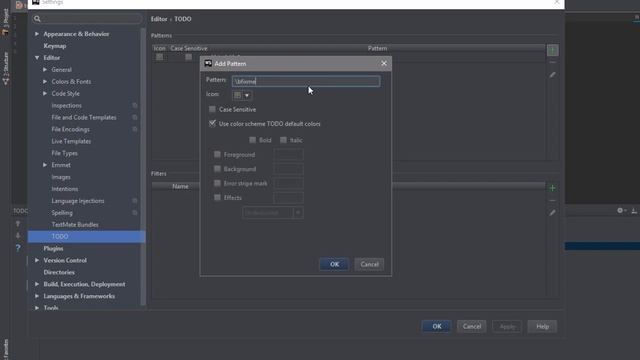
Task: Pick the Foreground color swatch
Action: click(289, 155)
